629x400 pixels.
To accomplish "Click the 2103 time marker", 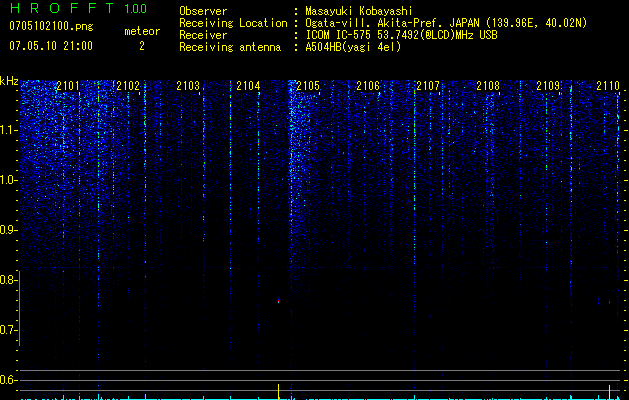I will click(188, 85).
